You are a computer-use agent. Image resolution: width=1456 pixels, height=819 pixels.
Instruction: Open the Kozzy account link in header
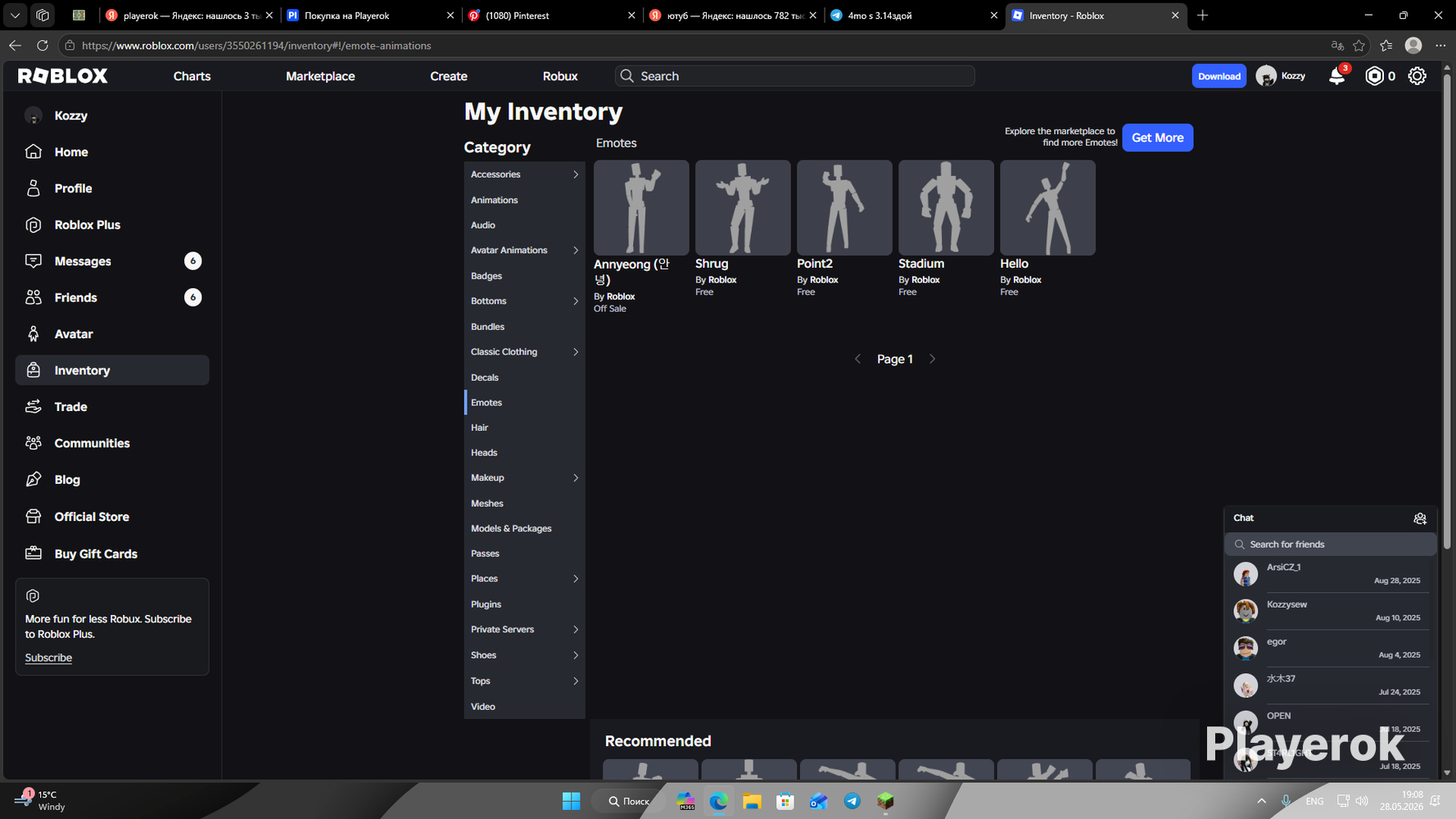pos(1281,76)
